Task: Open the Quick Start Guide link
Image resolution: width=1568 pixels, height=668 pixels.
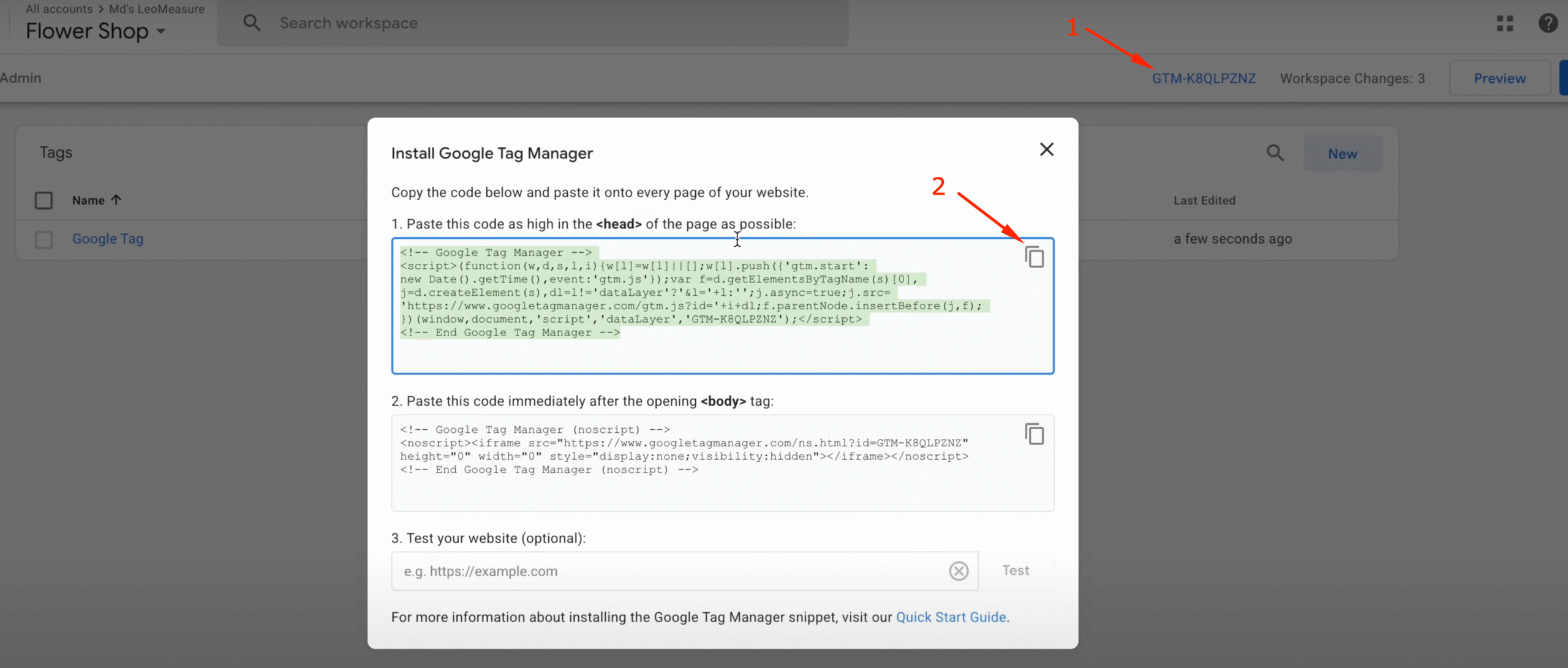Action: point(951,617)
